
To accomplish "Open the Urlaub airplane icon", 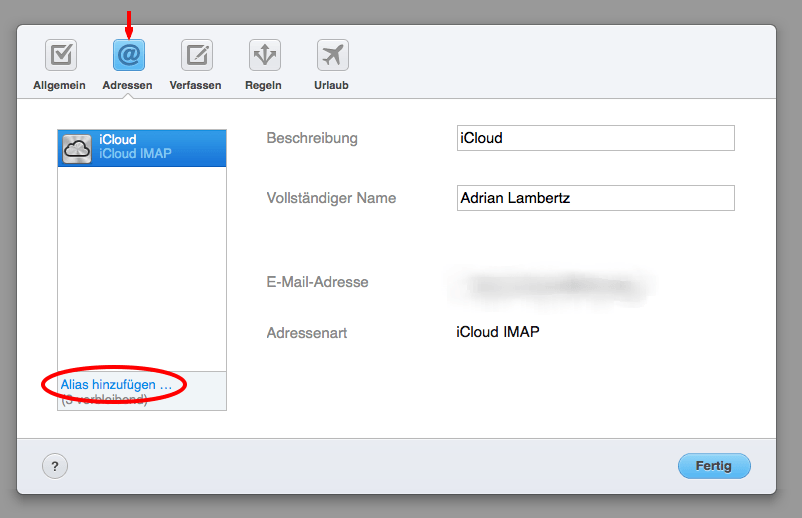I will click(x=333, y=55).
